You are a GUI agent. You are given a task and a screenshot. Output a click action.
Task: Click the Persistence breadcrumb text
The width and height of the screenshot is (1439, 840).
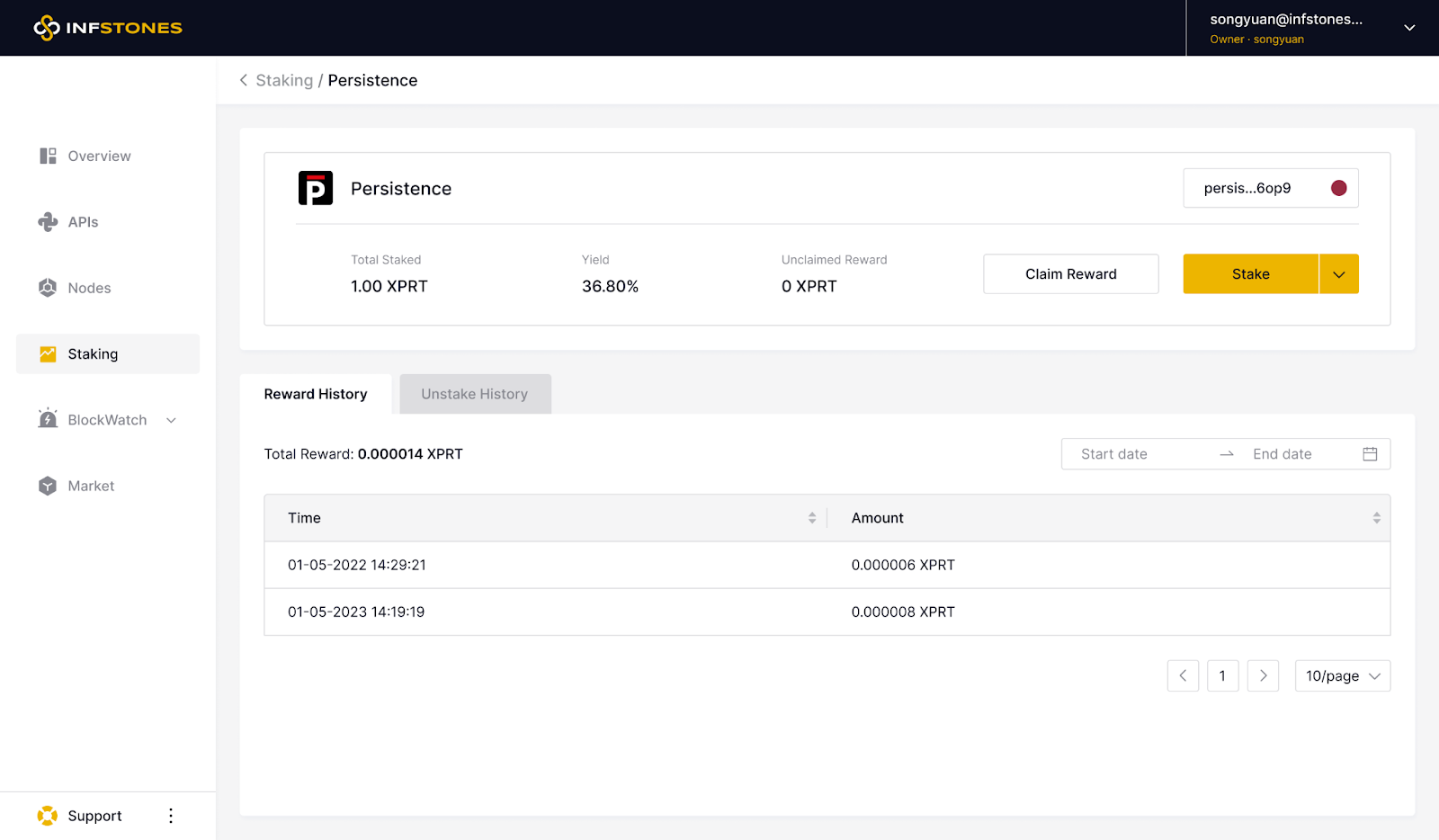pyautogui.click(x=372, y=80)
